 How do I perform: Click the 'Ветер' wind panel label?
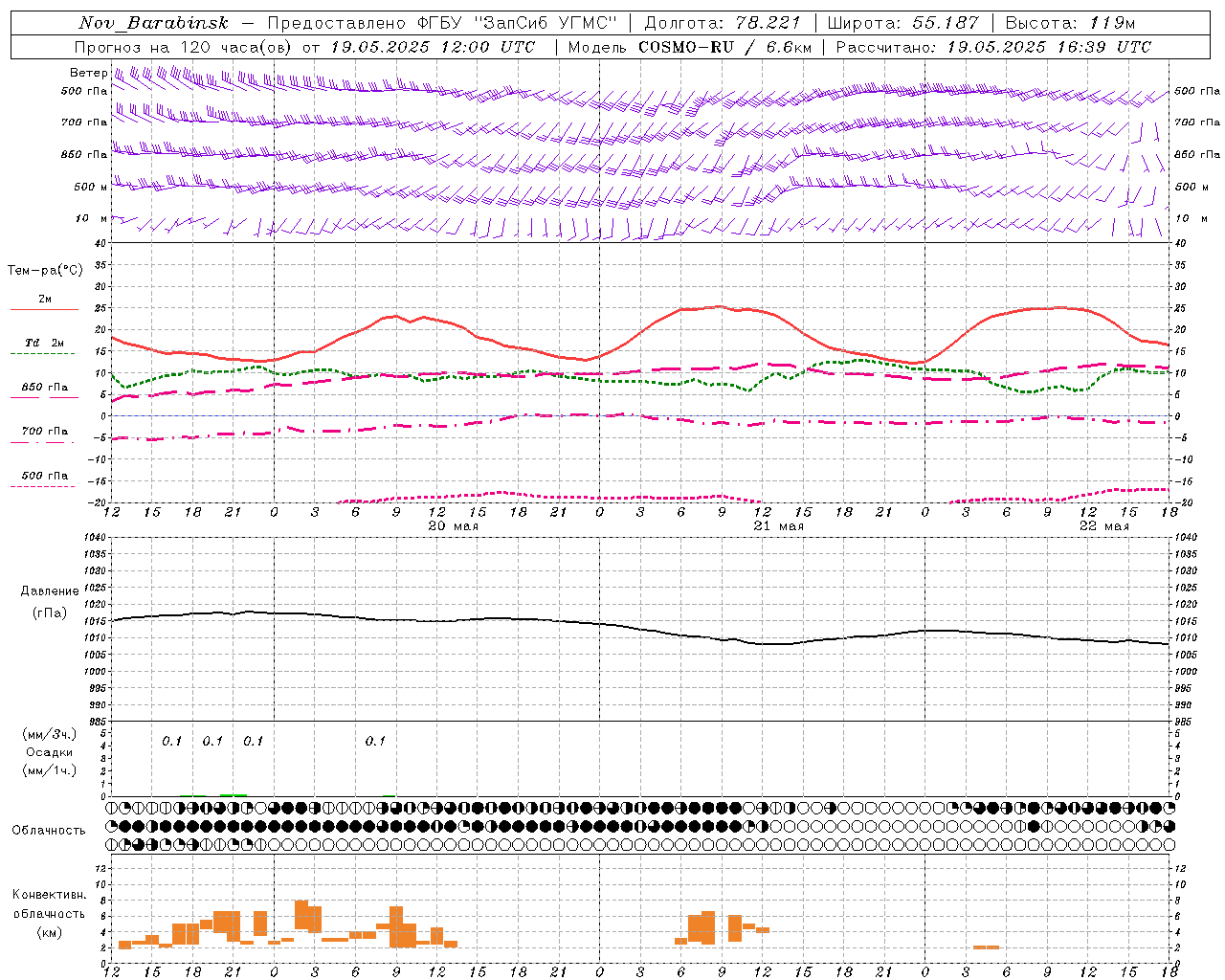(88, 73)
